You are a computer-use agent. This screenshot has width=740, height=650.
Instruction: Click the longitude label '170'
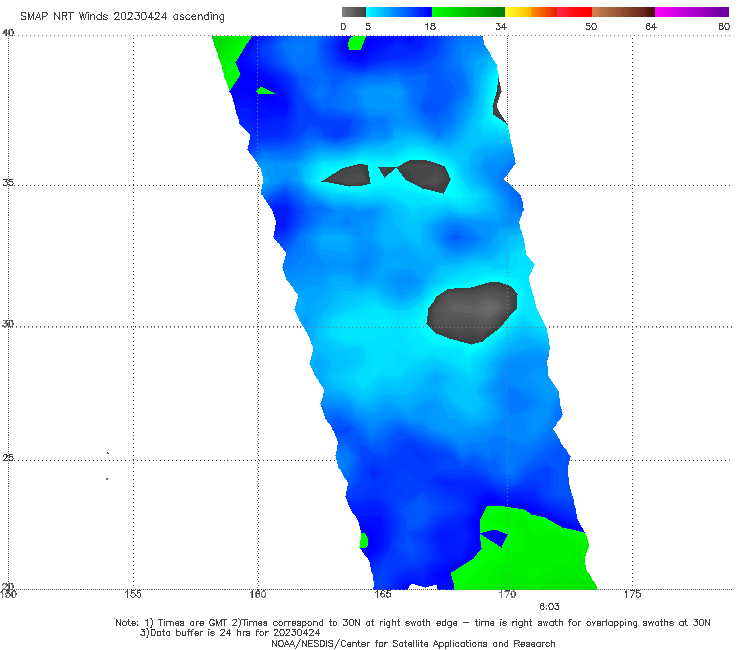pyautogui.click(x=507, y=594)
